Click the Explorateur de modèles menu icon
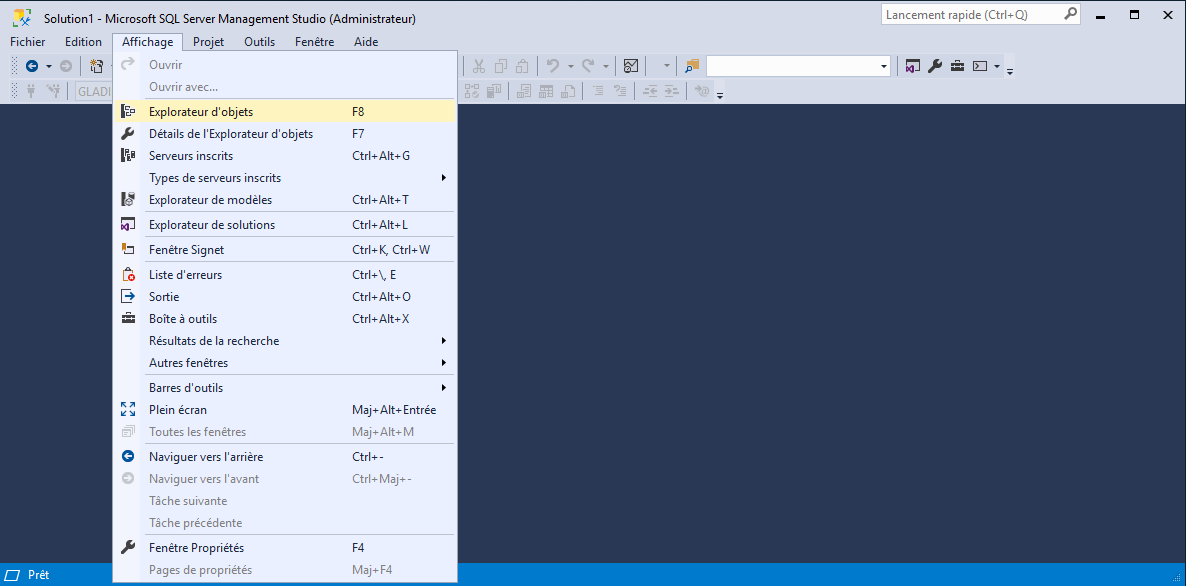The image size is (1186, 586). point(128,200)
